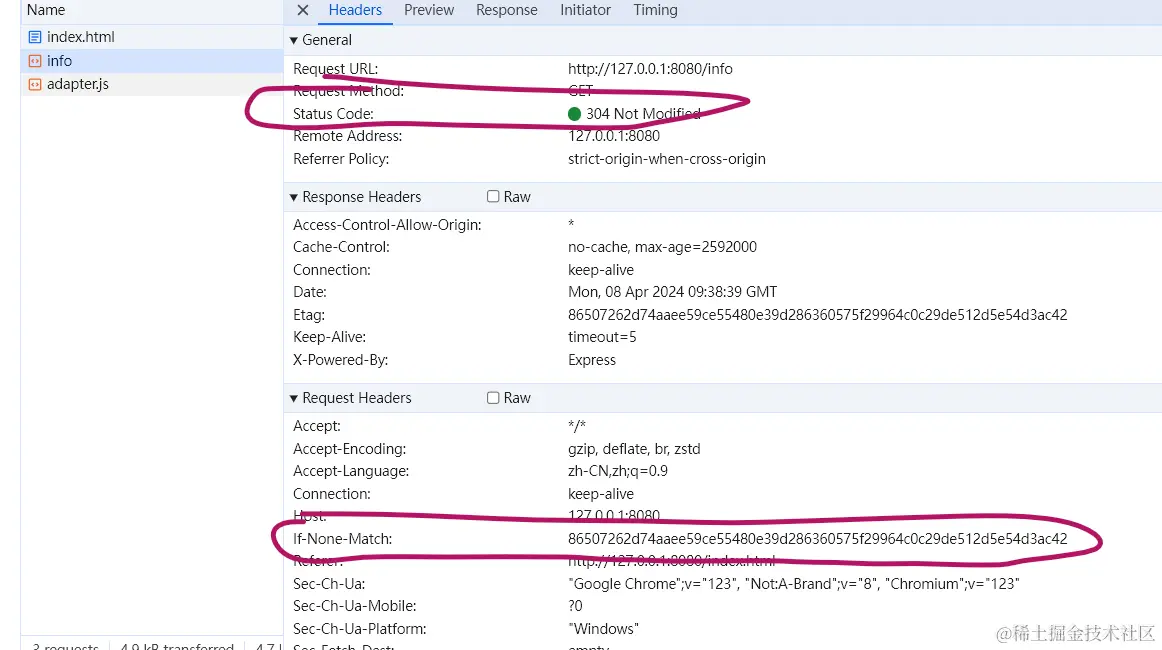Screen dimensions: 1162x650
Task: Collapse the General section
Action: (x=293, y=40)
